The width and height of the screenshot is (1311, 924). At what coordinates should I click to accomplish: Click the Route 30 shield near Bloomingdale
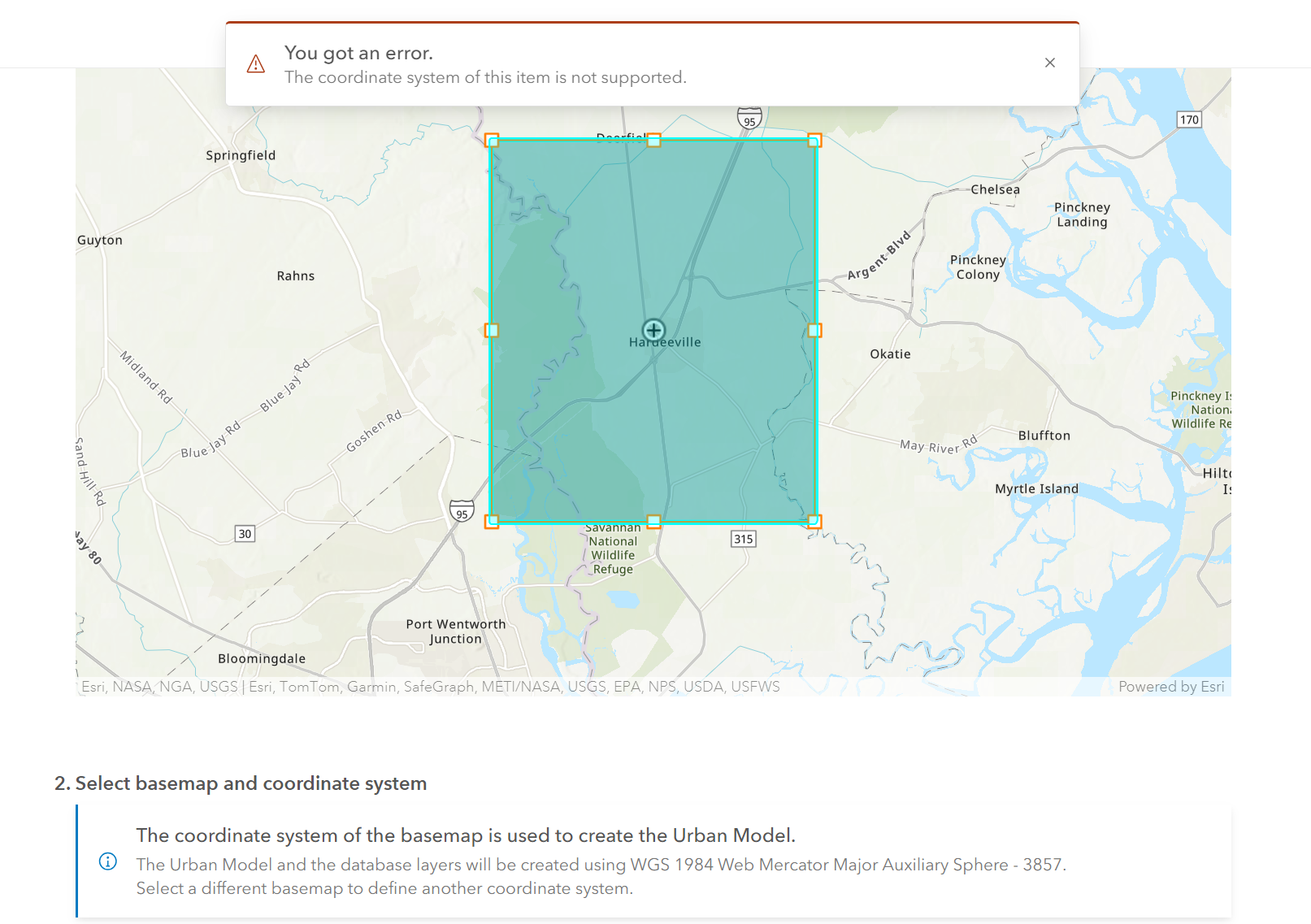tap(244, 533)
